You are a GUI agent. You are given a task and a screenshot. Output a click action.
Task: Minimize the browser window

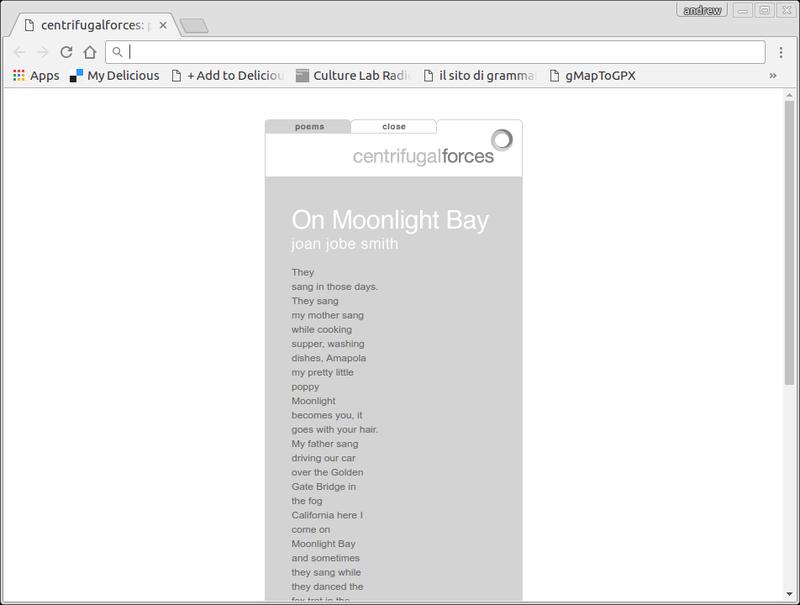tap(743, 10)
